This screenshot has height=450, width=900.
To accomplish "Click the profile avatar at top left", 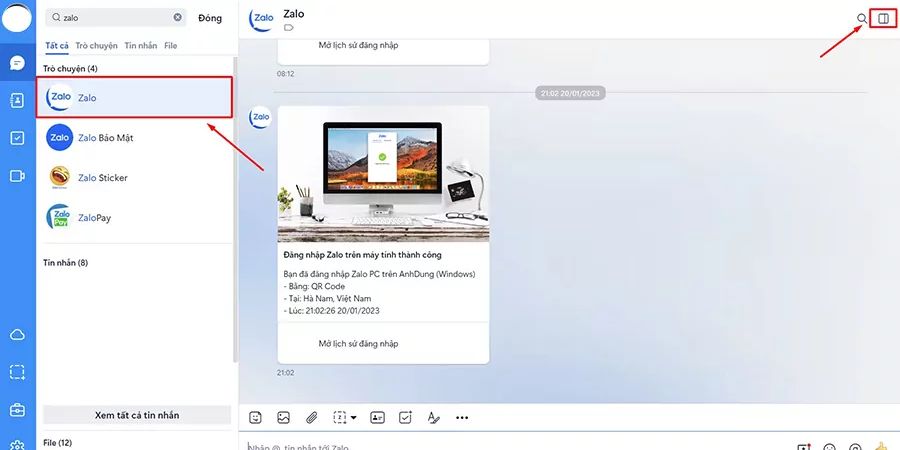I will click(17, 18).
